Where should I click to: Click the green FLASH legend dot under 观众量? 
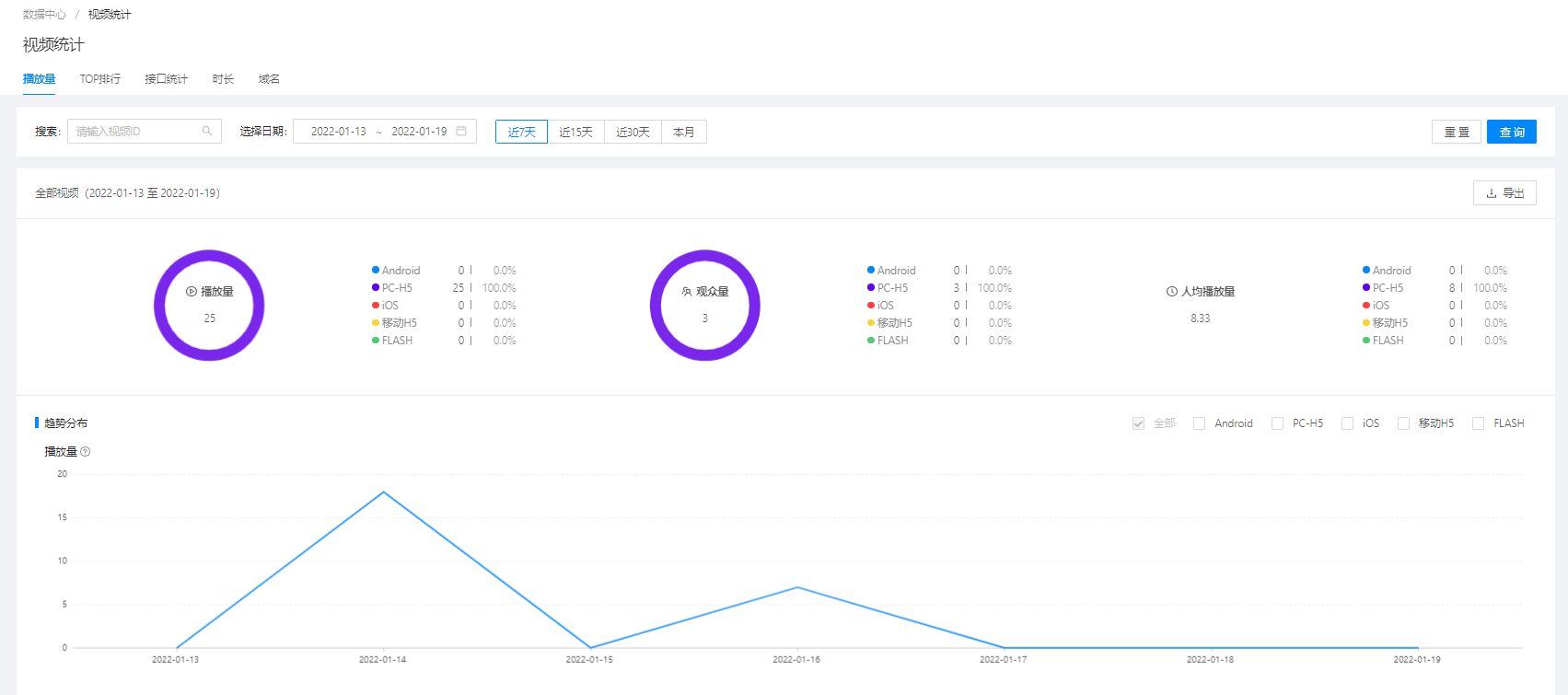(871, 340)
